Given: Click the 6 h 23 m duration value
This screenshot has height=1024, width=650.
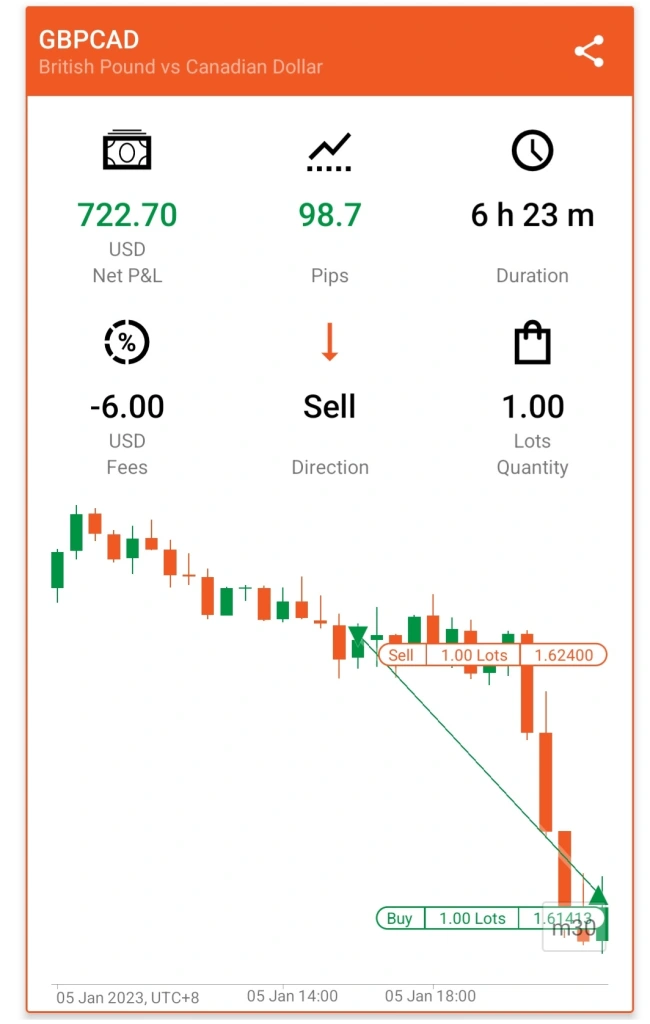Looking at the screenshot, I should coord(532,215).
